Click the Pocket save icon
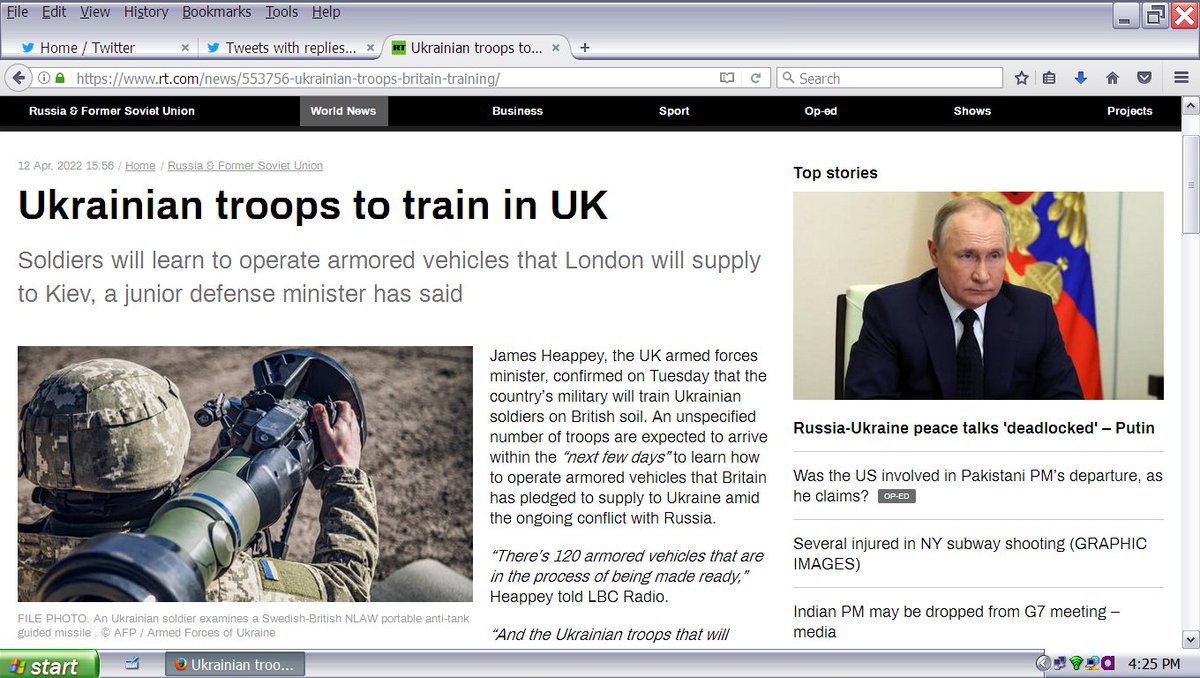The width and height of the screenshot is (1200, 678). (x=1146, y=78)
